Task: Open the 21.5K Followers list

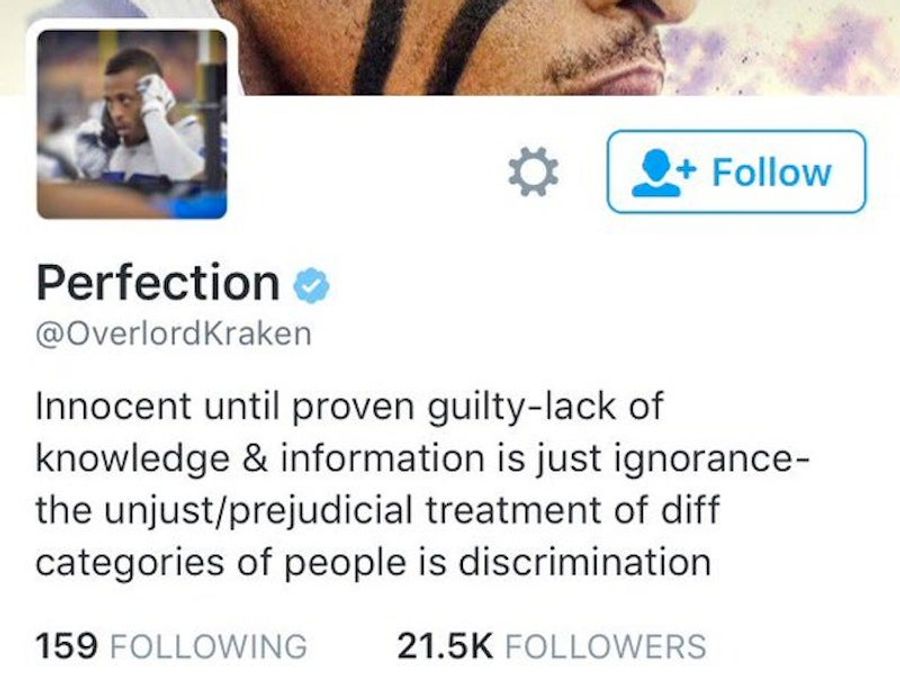Action: coord(552,646)
